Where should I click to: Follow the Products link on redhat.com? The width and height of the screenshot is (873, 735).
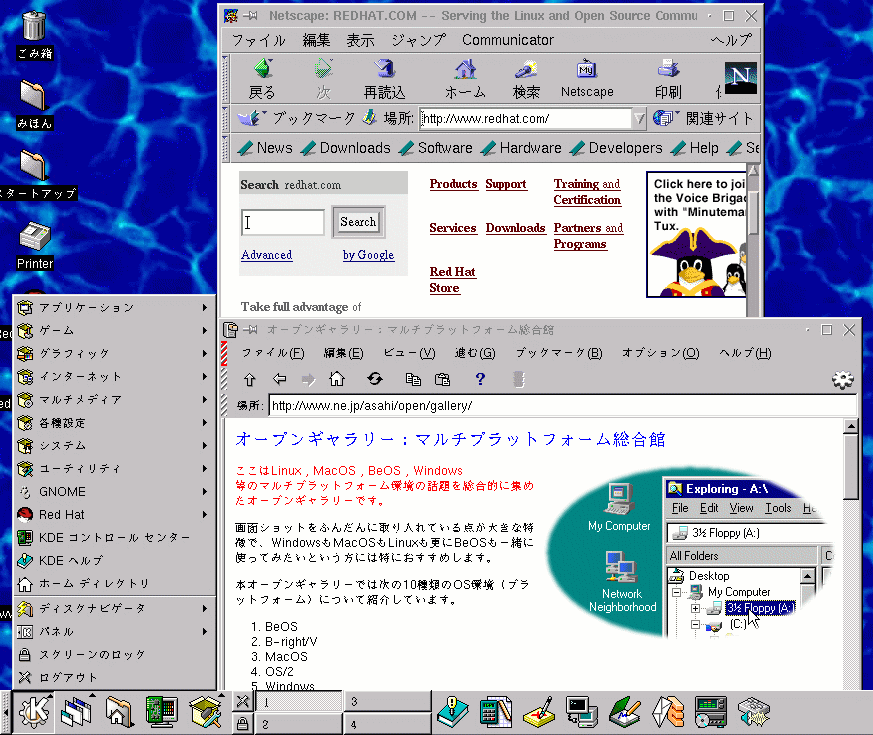click(x=453, y=184)
